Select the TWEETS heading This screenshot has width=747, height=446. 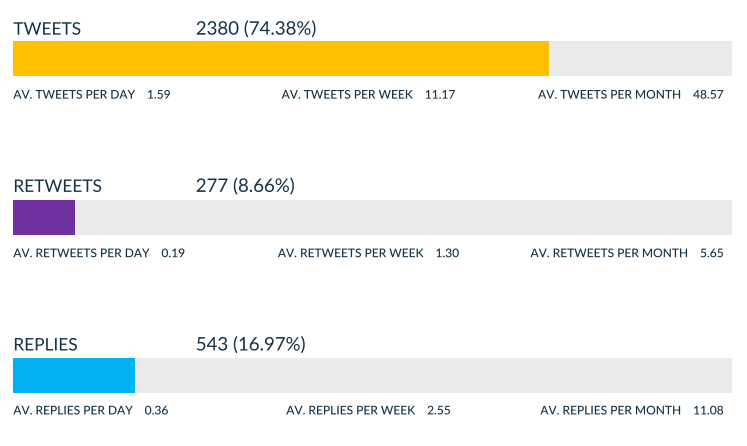(47, 29)
